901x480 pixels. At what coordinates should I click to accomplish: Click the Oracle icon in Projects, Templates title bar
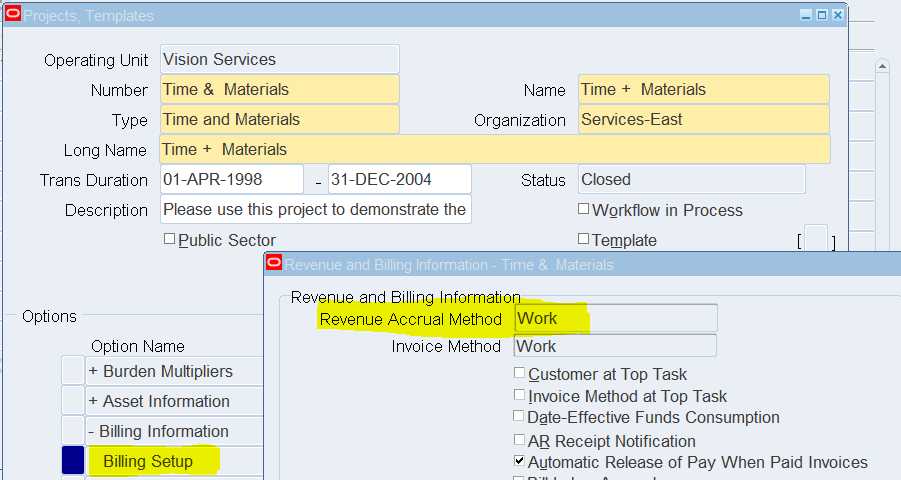[x=13, y=13]
